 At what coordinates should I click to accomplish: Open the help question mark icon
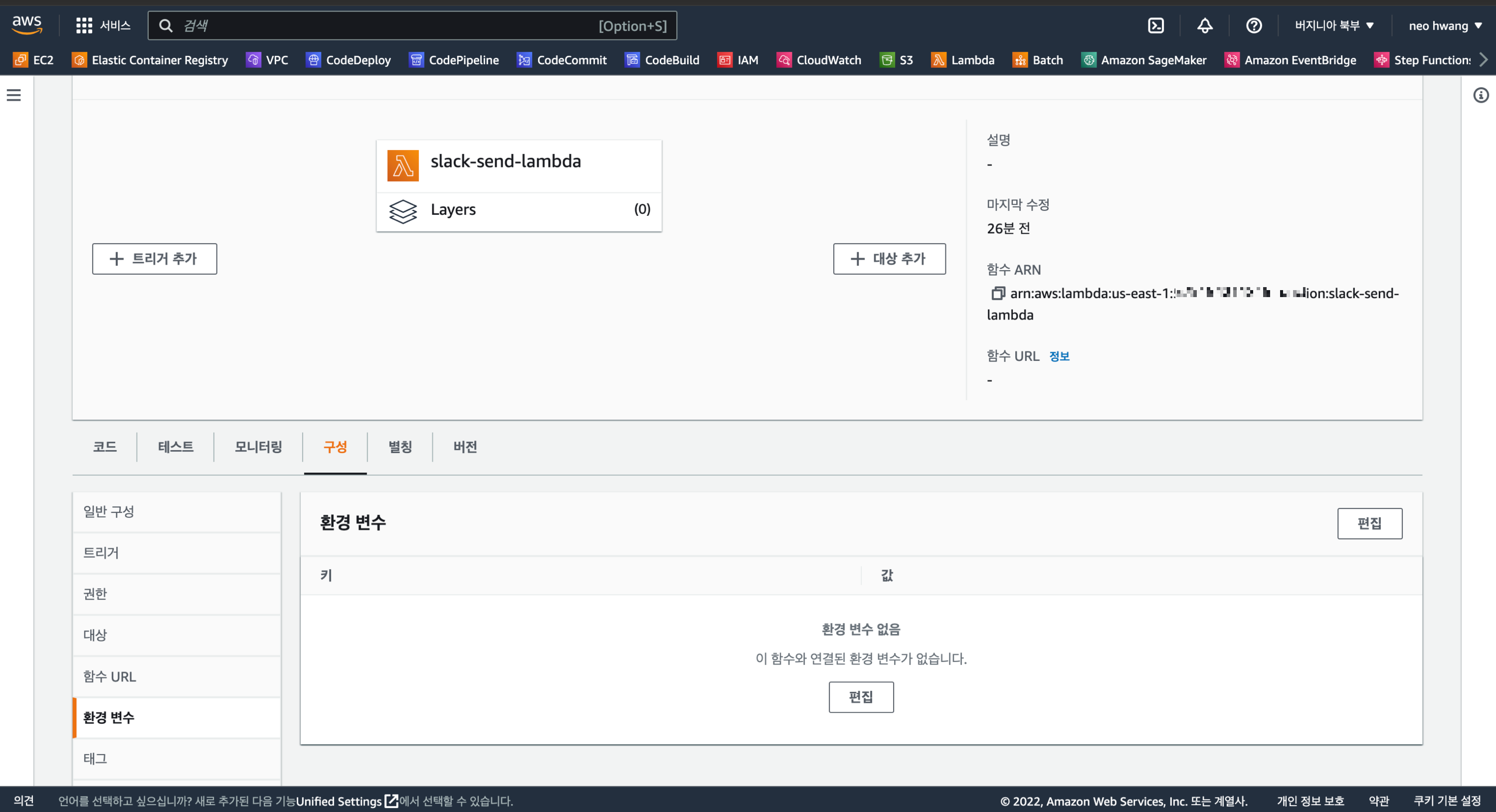(x=1254, y=25)
